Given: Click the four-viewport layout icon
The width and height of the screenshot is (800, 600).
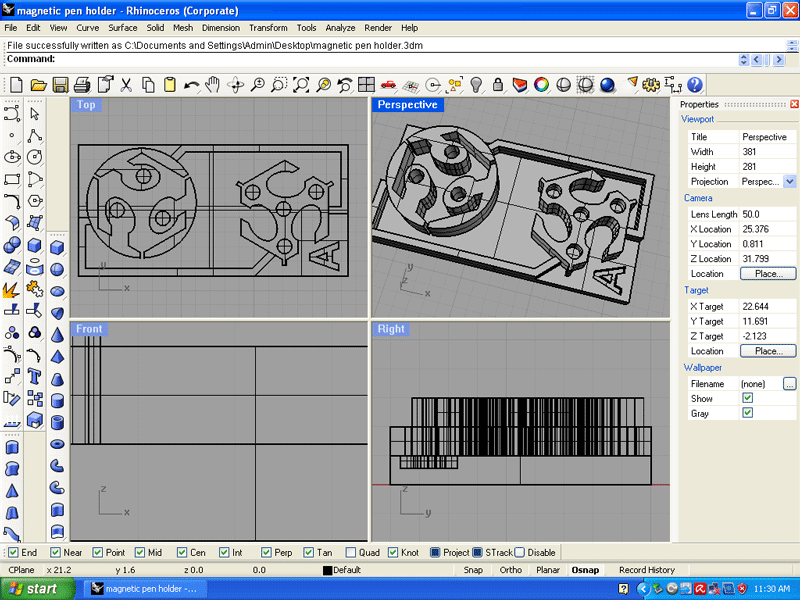Looking at the screenshot, I should tap(366, 85).
